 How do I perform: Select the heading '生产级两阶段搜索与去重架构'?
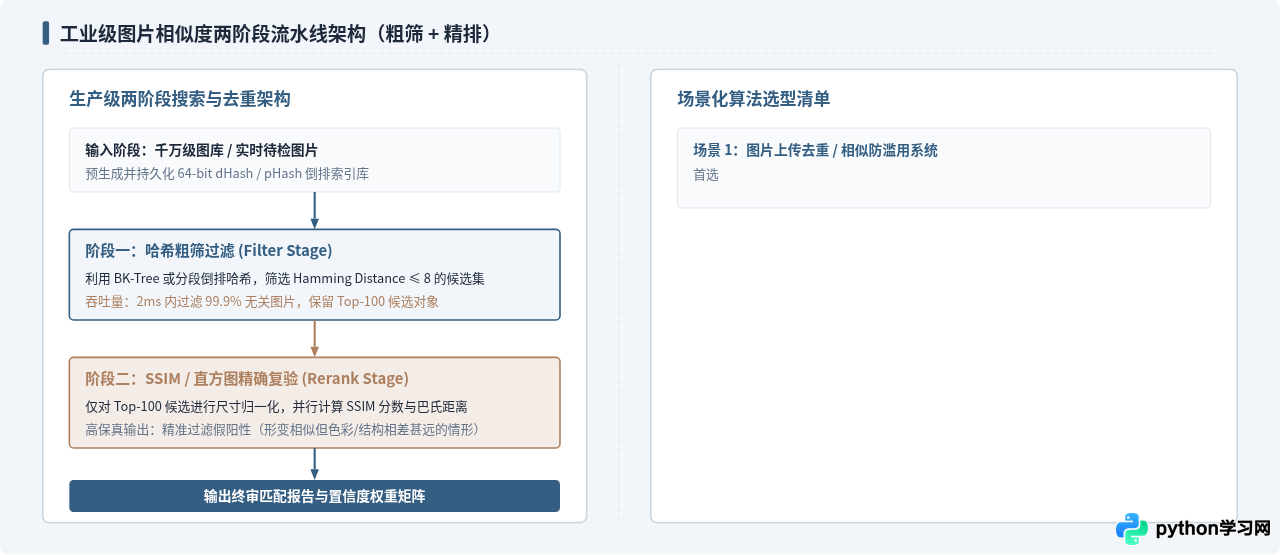point(180,99)
